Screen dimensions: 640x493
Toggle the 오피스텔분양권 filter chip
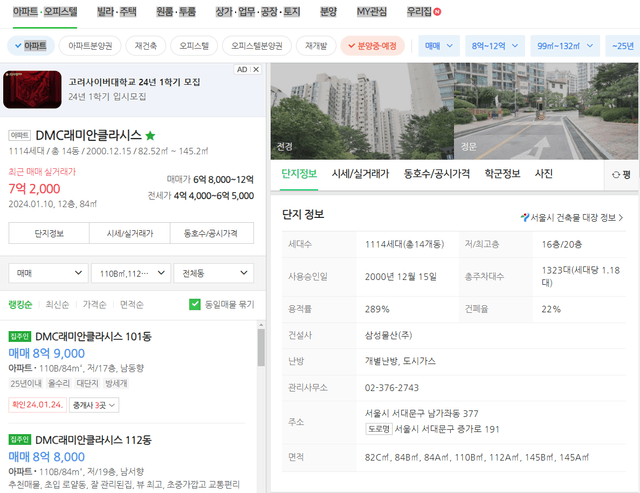coord(257,46)
